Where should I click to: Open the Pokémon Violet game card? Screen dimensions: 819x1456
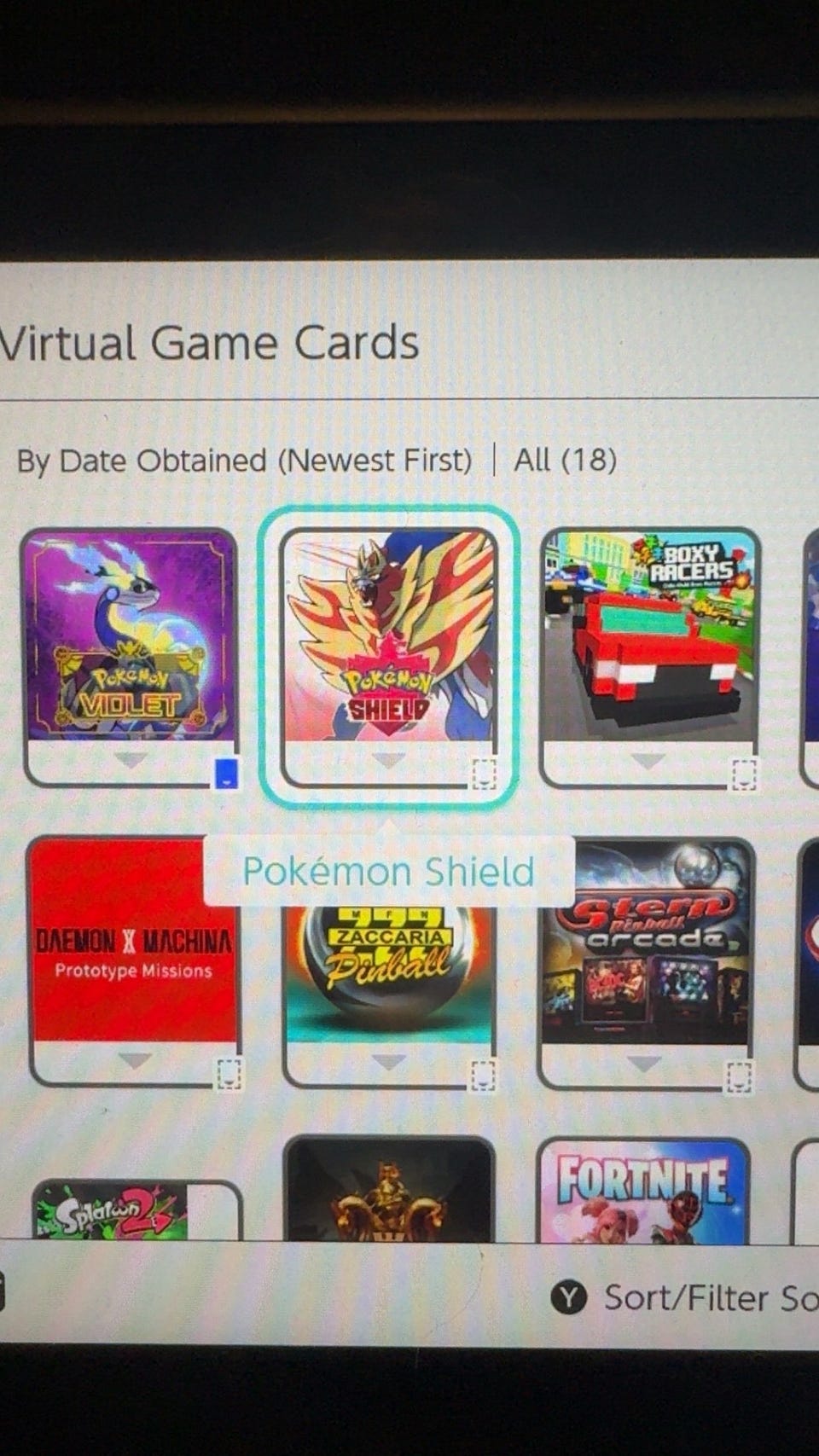pos(131,657)
